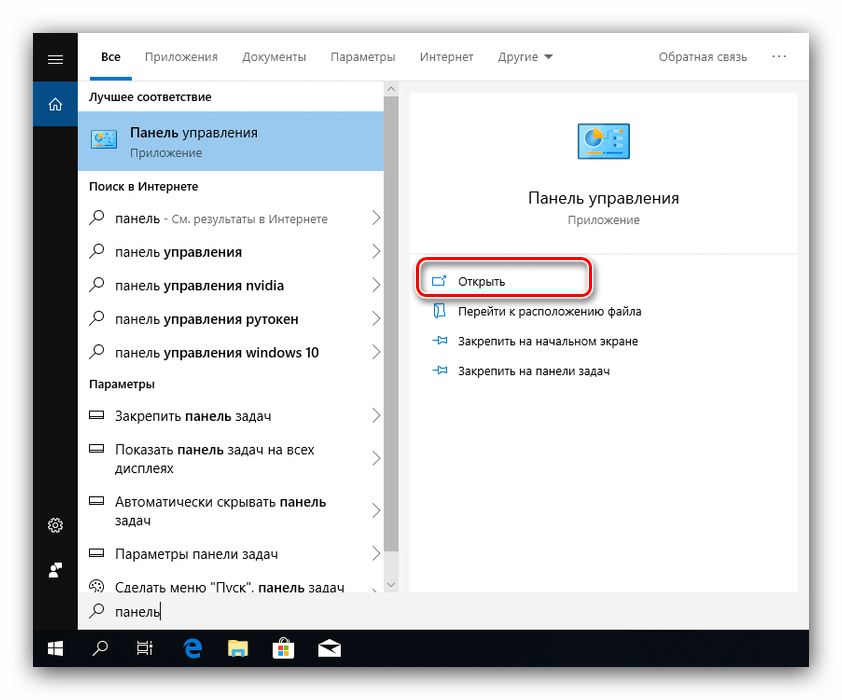Expand arrow next to Закрепить панель задач

tap(376, 416)
